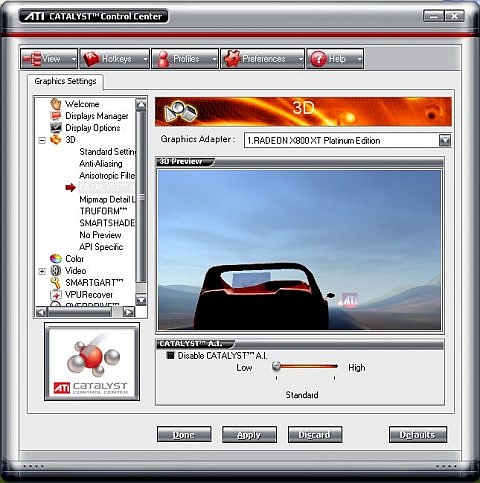Select TRUFORM tree item
The width and height of the screenshot is (480, 483).
coord(103,211)
